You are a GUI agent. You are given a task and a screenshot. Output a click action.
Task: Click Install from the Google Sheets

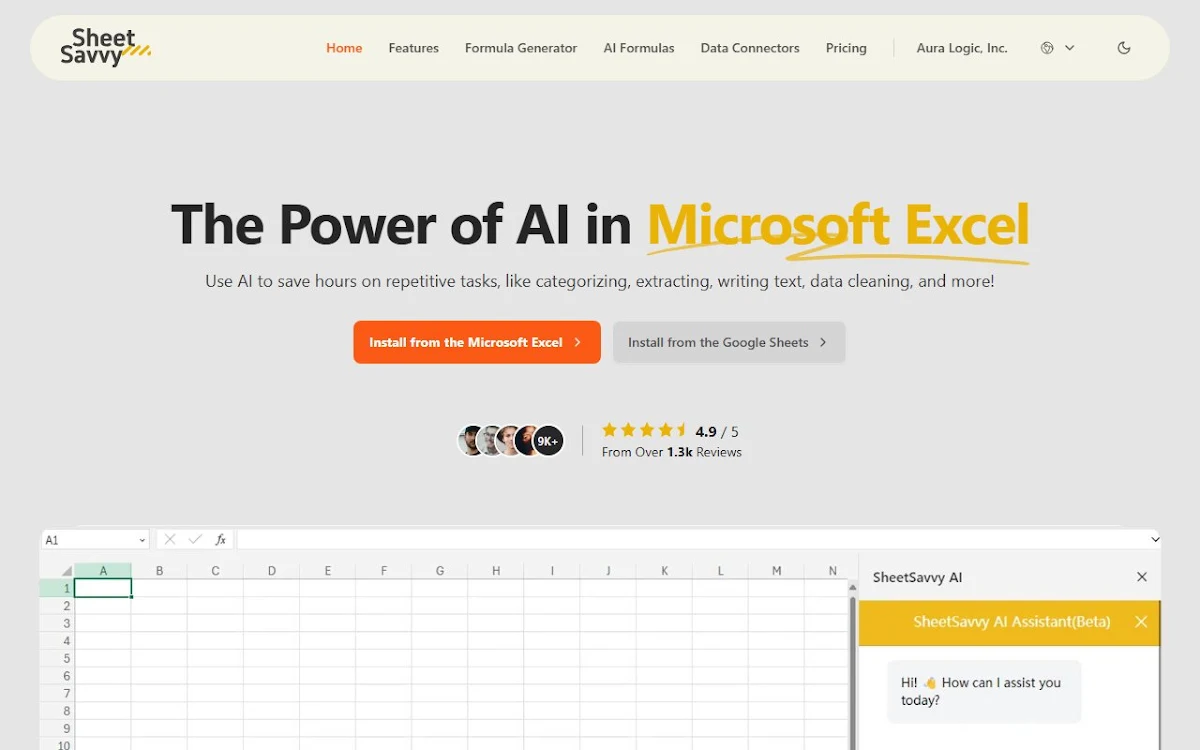coord(729,342)
